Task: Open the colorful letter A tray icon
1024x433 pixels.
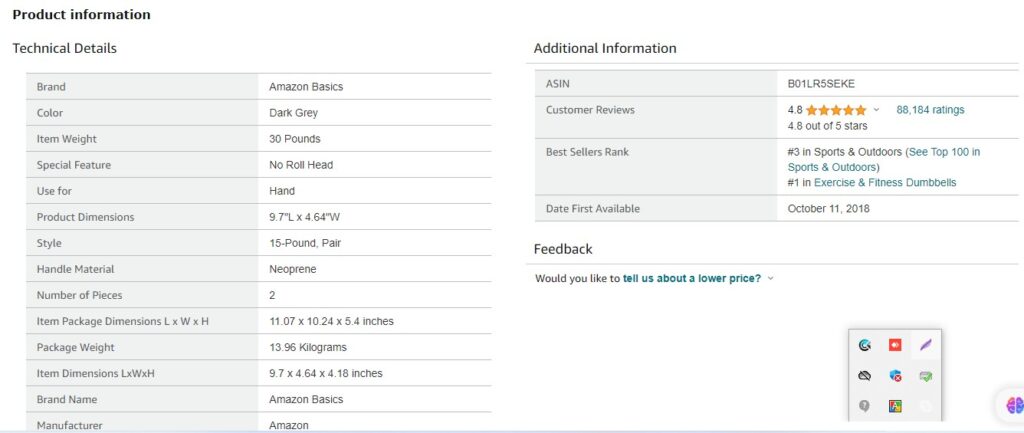Action: (895, 406)
